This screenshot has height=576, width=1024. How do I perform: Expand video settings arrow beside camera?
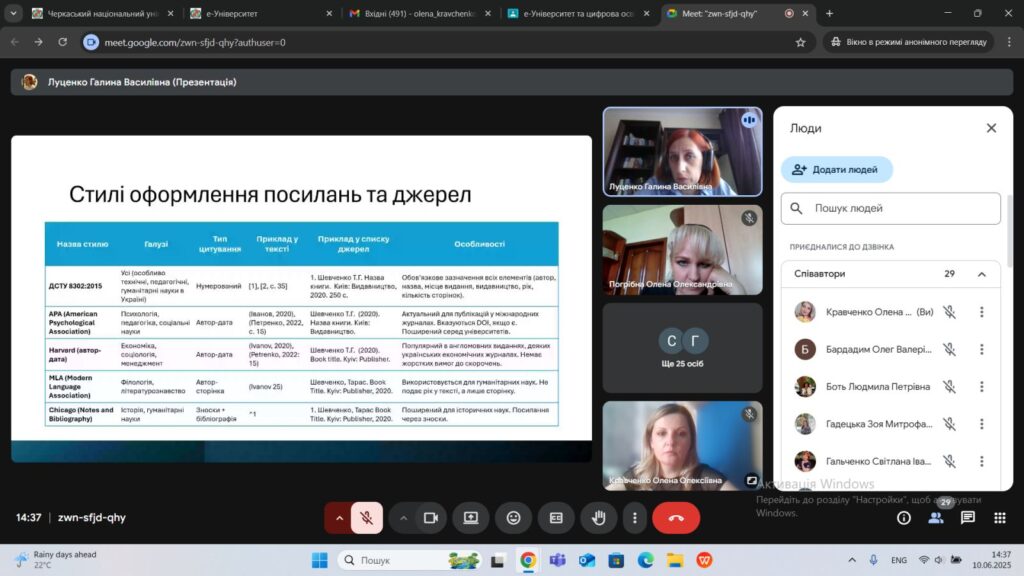404,518
